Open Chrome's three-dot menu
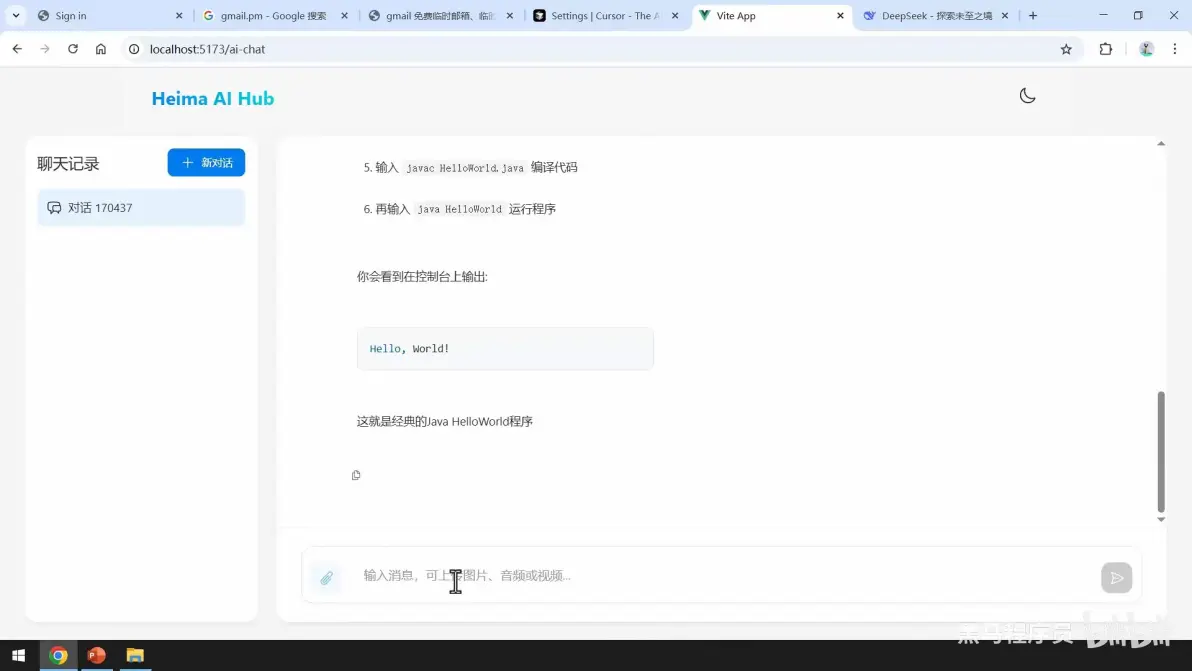The height and width of the screenshot is (671, 1192). click(x=1175, y=48)
